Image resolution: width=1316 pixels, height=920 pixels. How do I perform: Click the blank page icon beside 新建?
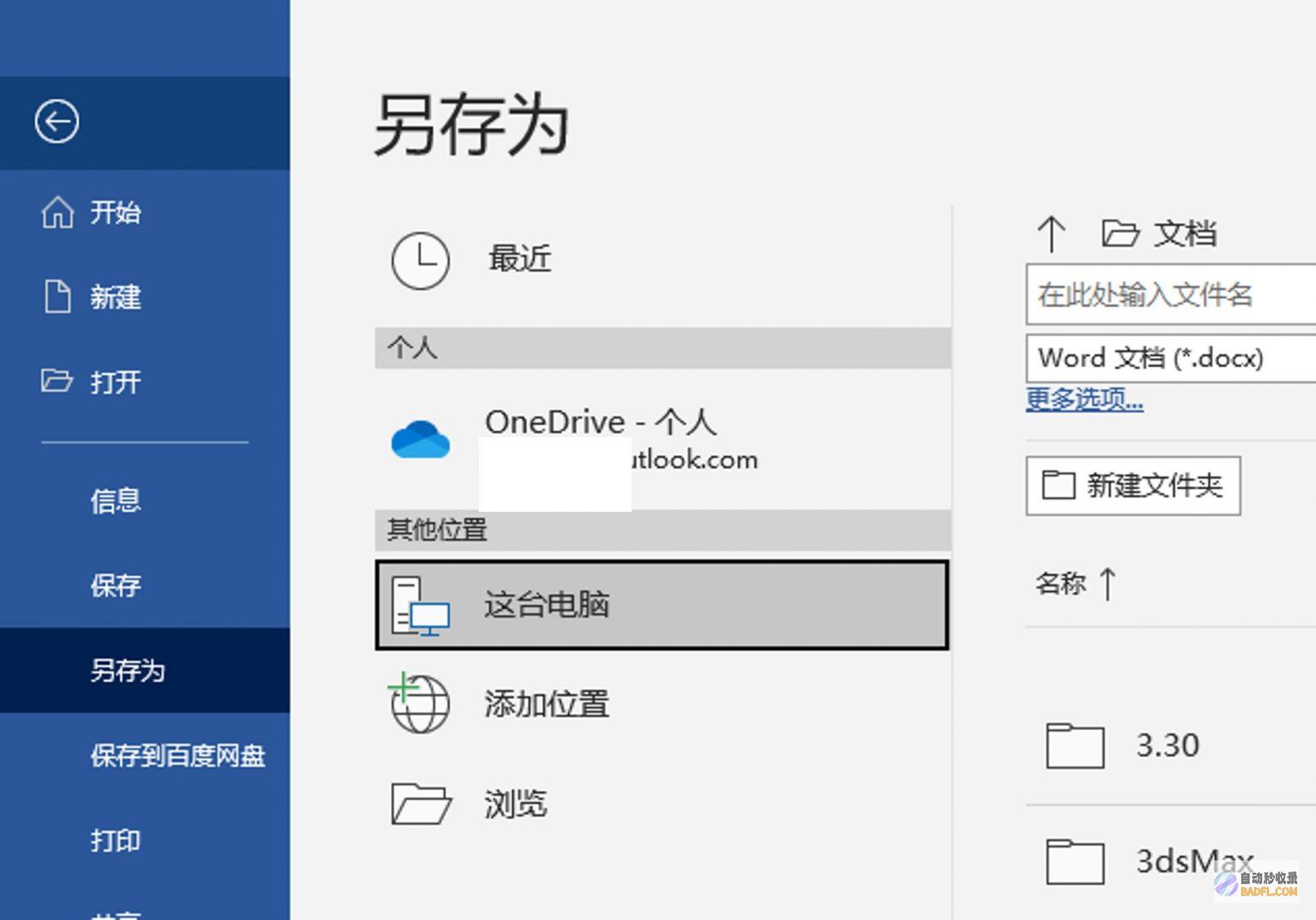[x=57, y=296]
